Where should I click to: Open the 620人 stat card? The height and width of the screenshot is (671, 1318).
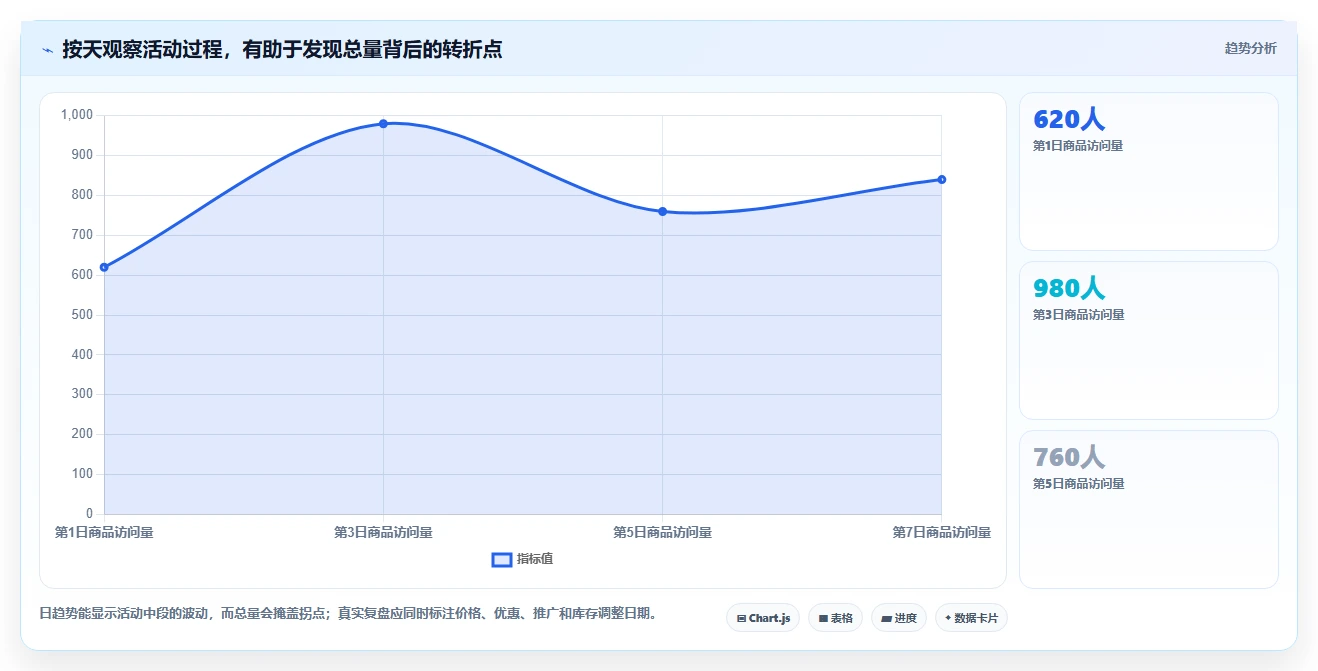1148,171
